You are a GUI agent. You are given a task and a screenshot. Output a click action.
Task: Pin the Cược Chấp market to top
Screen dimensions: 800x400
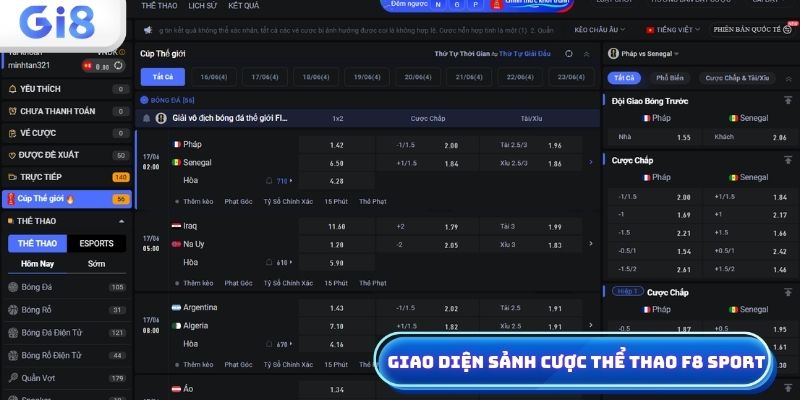pyautogui.click(x=788, y=160)
